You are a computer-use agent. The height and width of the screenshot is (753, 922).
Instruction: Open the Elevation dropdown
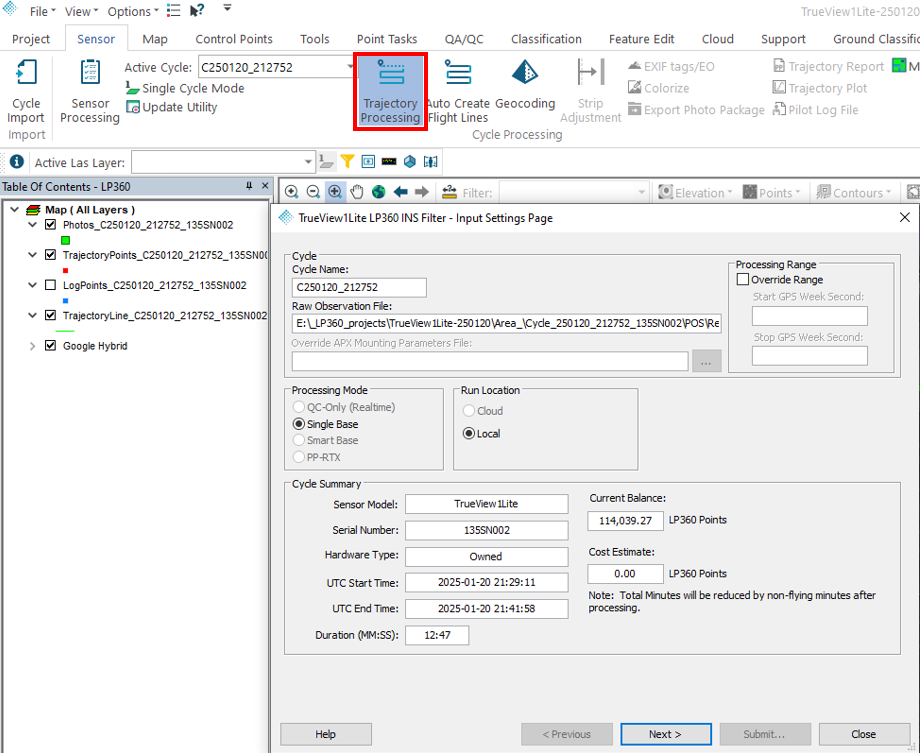(x=696, y=192)
